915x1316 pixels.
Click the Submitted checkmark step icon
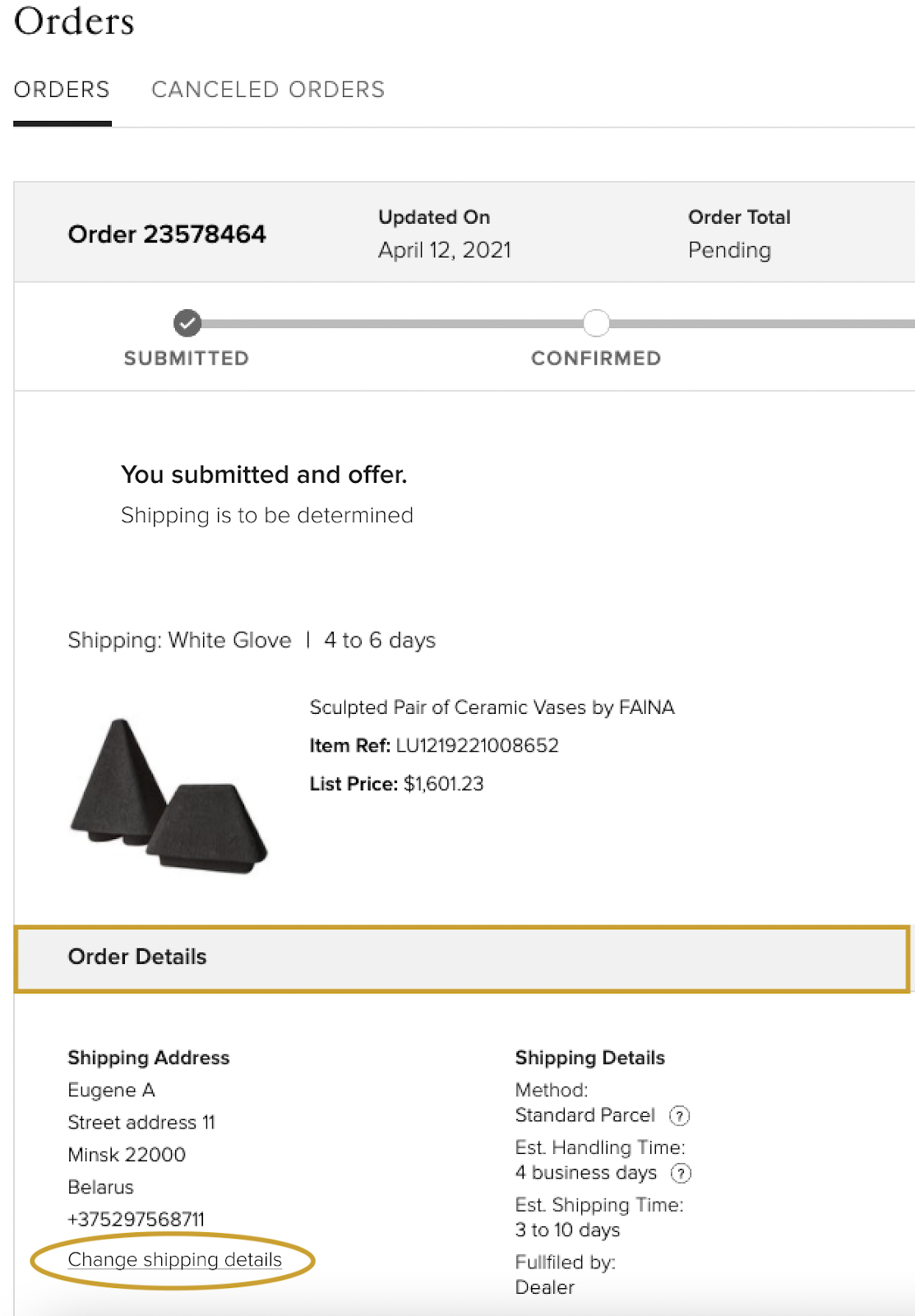coord(187,323)
